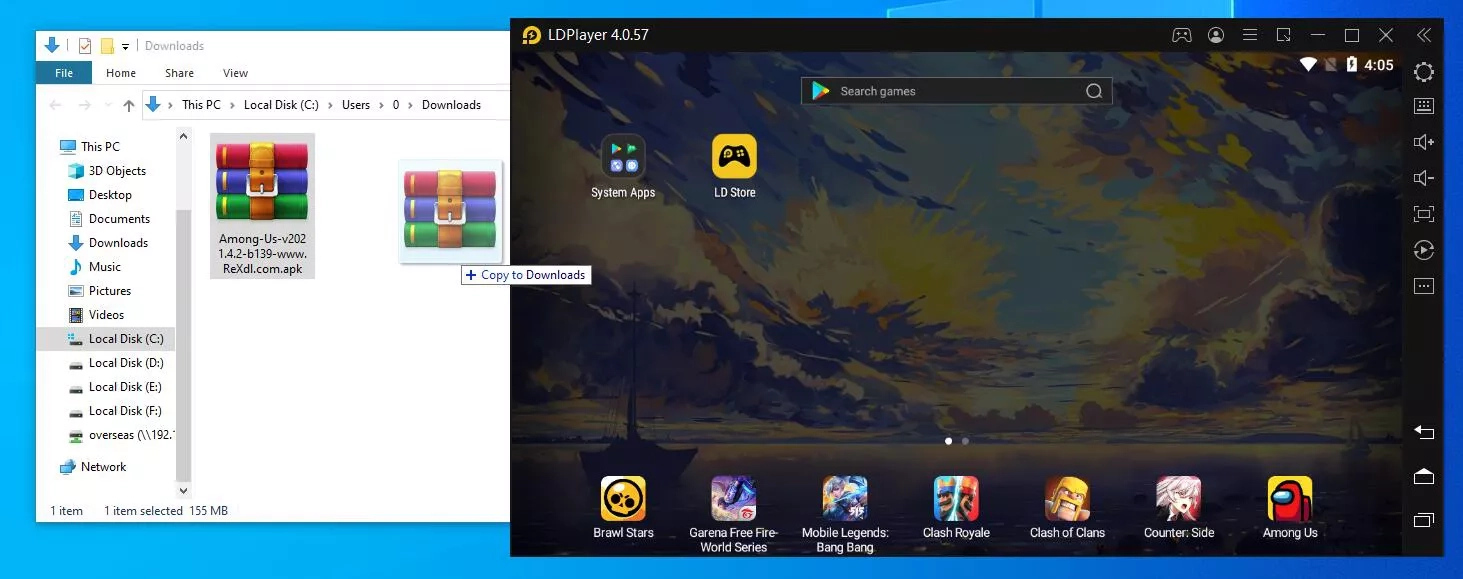Select Network in the navigation pane
The image size is (1463, 579).
coord(104,467)
